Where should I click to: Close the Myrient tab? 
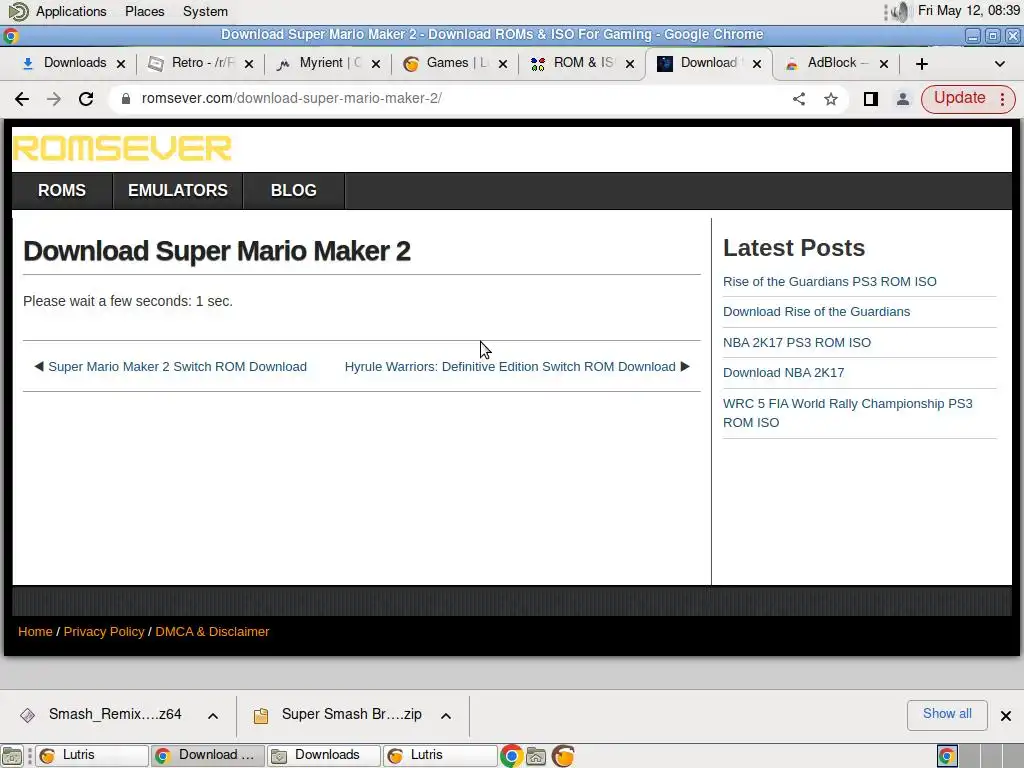point(376,63)
